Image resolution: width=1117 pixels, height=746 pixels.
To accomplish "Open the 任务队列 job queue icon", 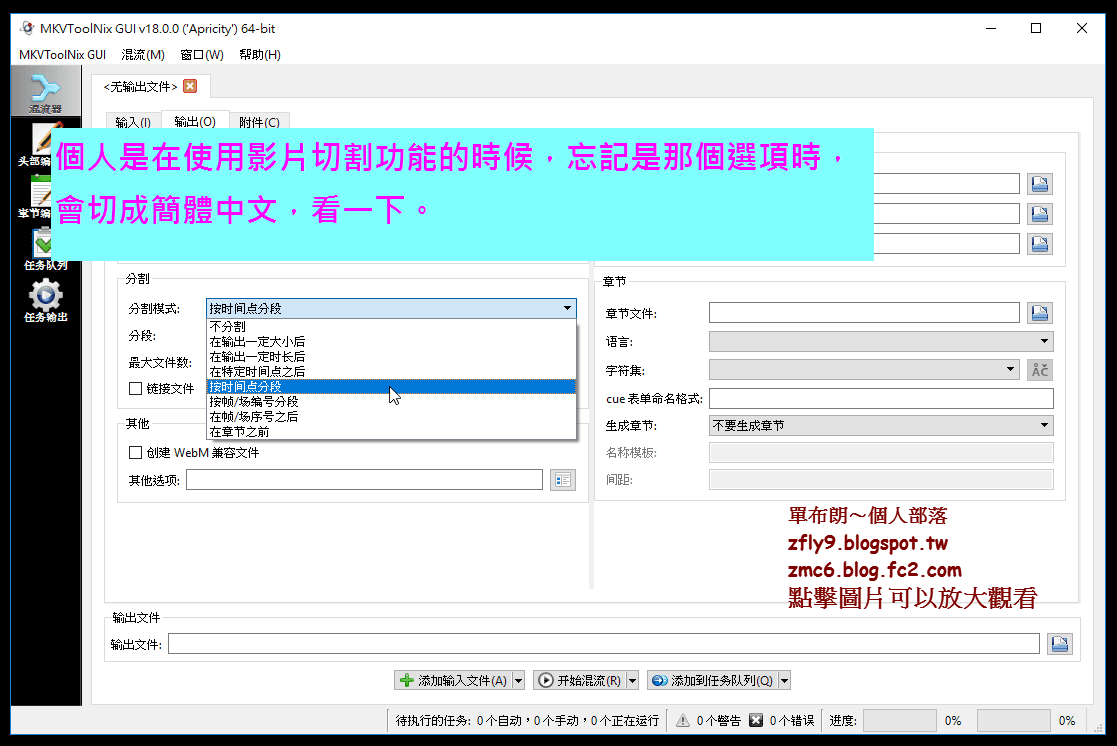I will point(46,249).
